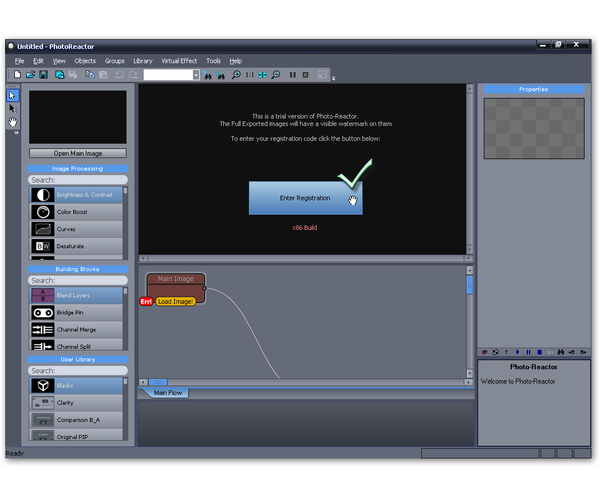Click the T text icon under Properties
This screenshot has width=600, height=500.
pyautogui.click(x=506, y=352)
